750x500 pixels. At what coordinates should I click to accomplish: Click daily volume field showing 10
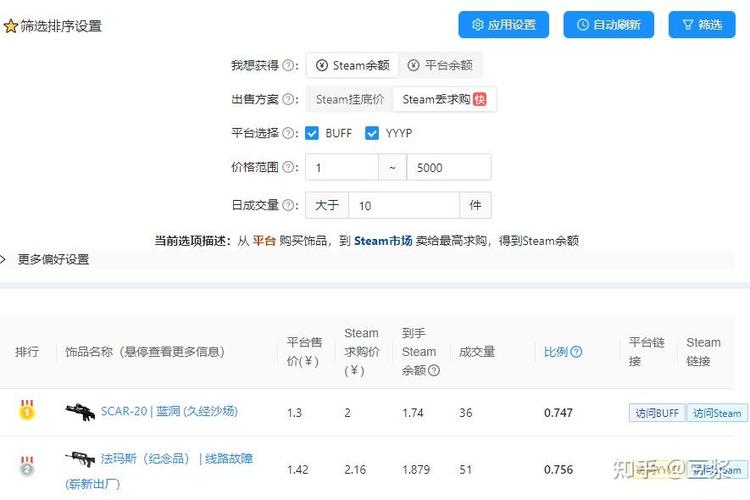pos(404,205)
